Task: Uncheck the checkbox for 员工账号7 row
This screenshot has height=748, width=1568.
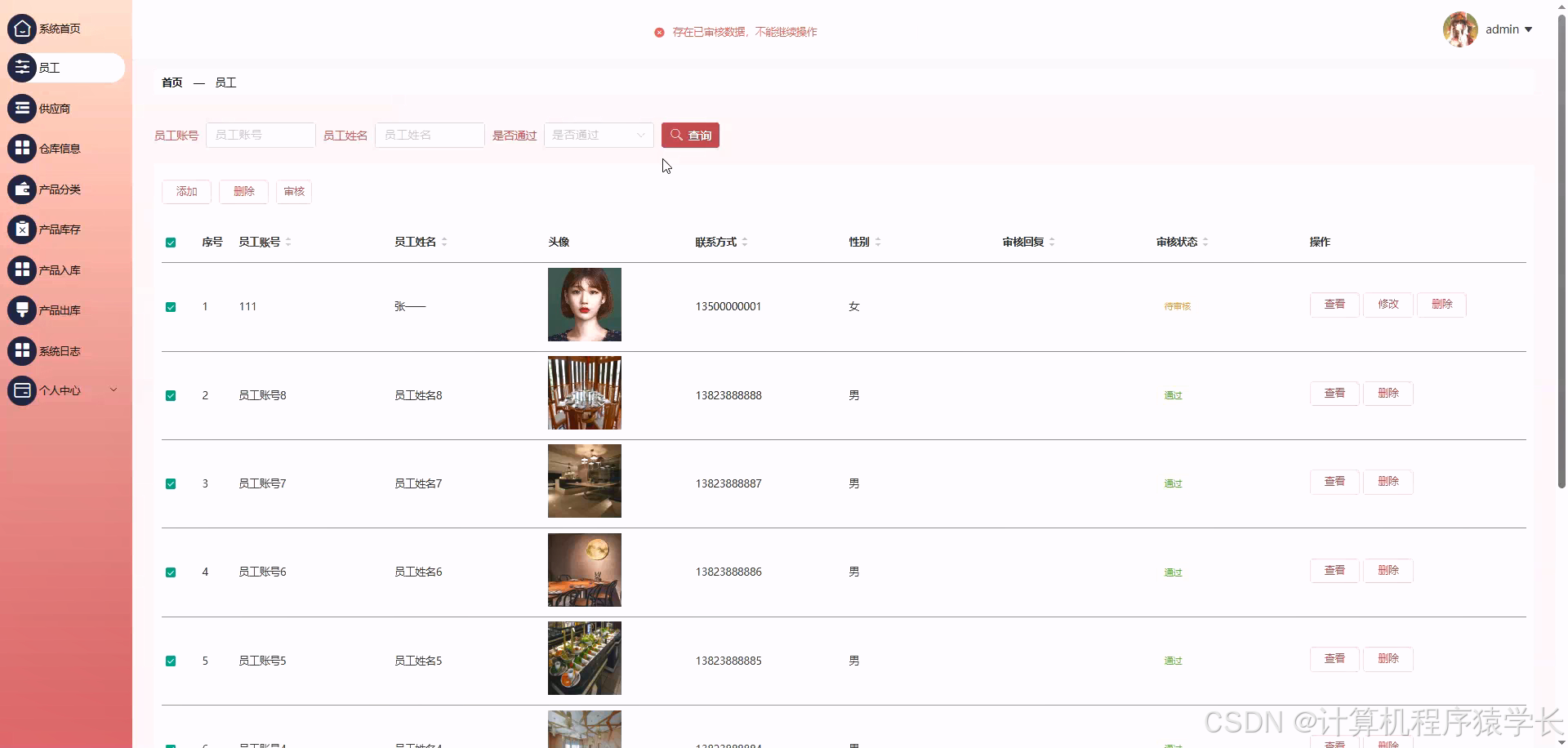Action: (171, 483)
